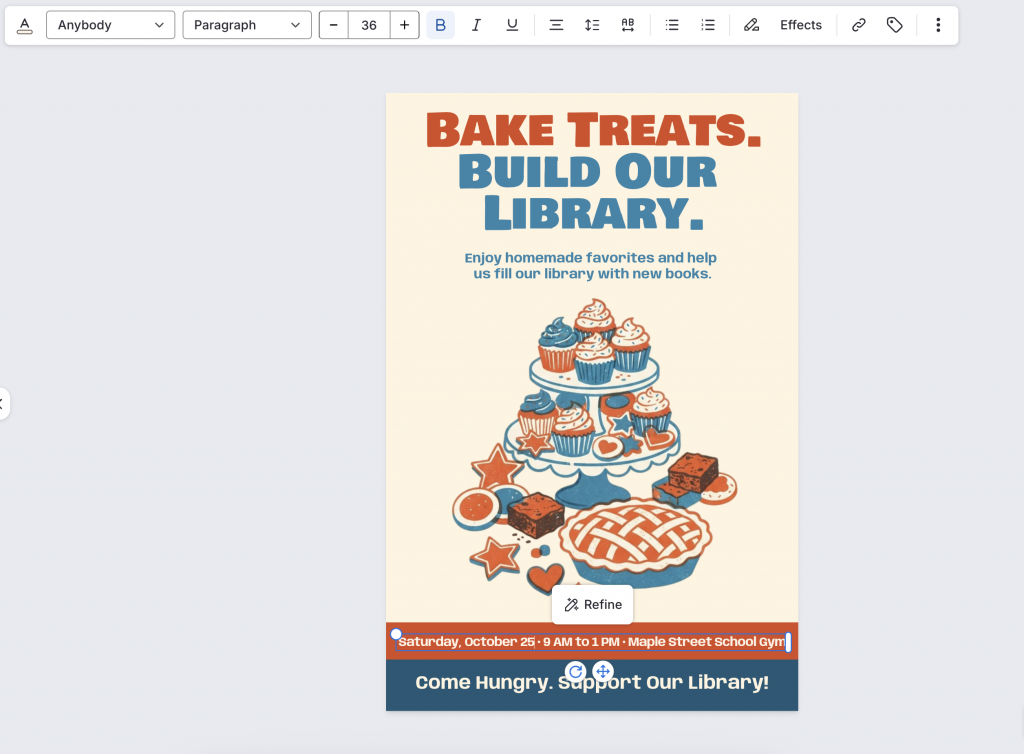This screenshot has width=1024, height=754.
Task: Click the top-left resize handle of the text box
Action: pyautogui.click(x=396, y=634)
